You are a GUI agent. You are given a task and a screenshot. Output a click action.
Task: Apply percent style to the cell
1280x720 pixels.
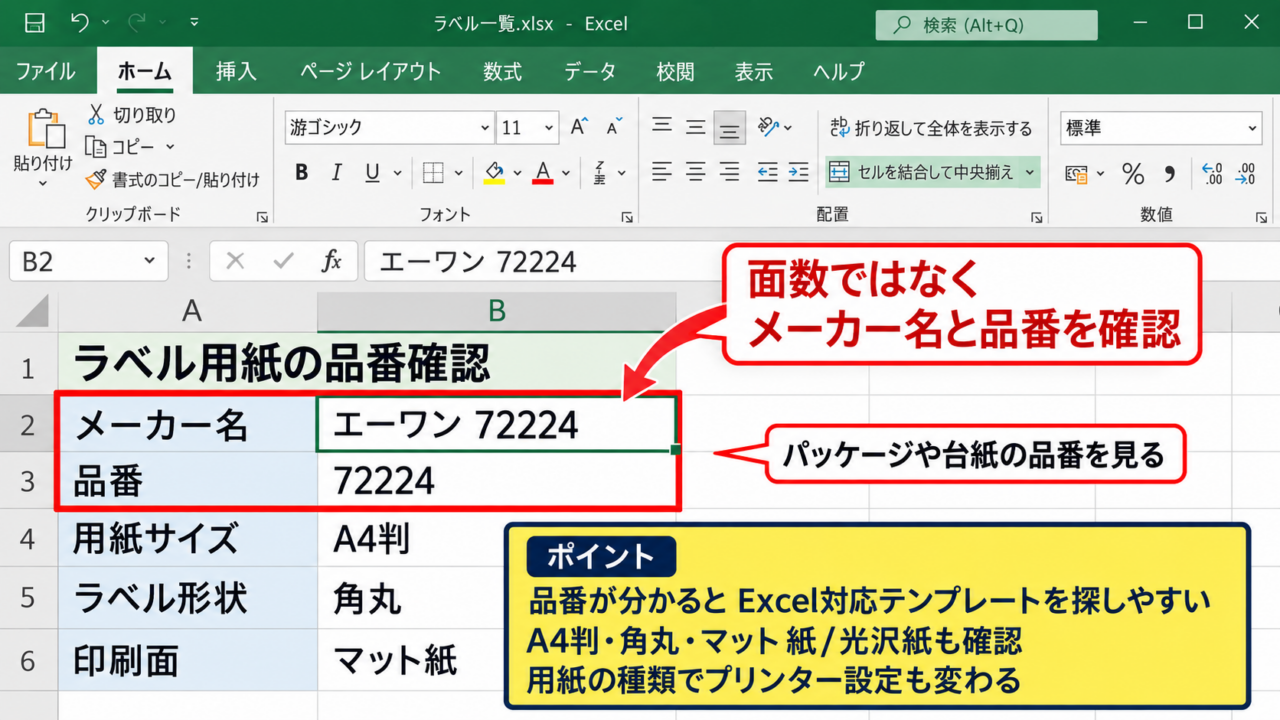(1133, 174)
